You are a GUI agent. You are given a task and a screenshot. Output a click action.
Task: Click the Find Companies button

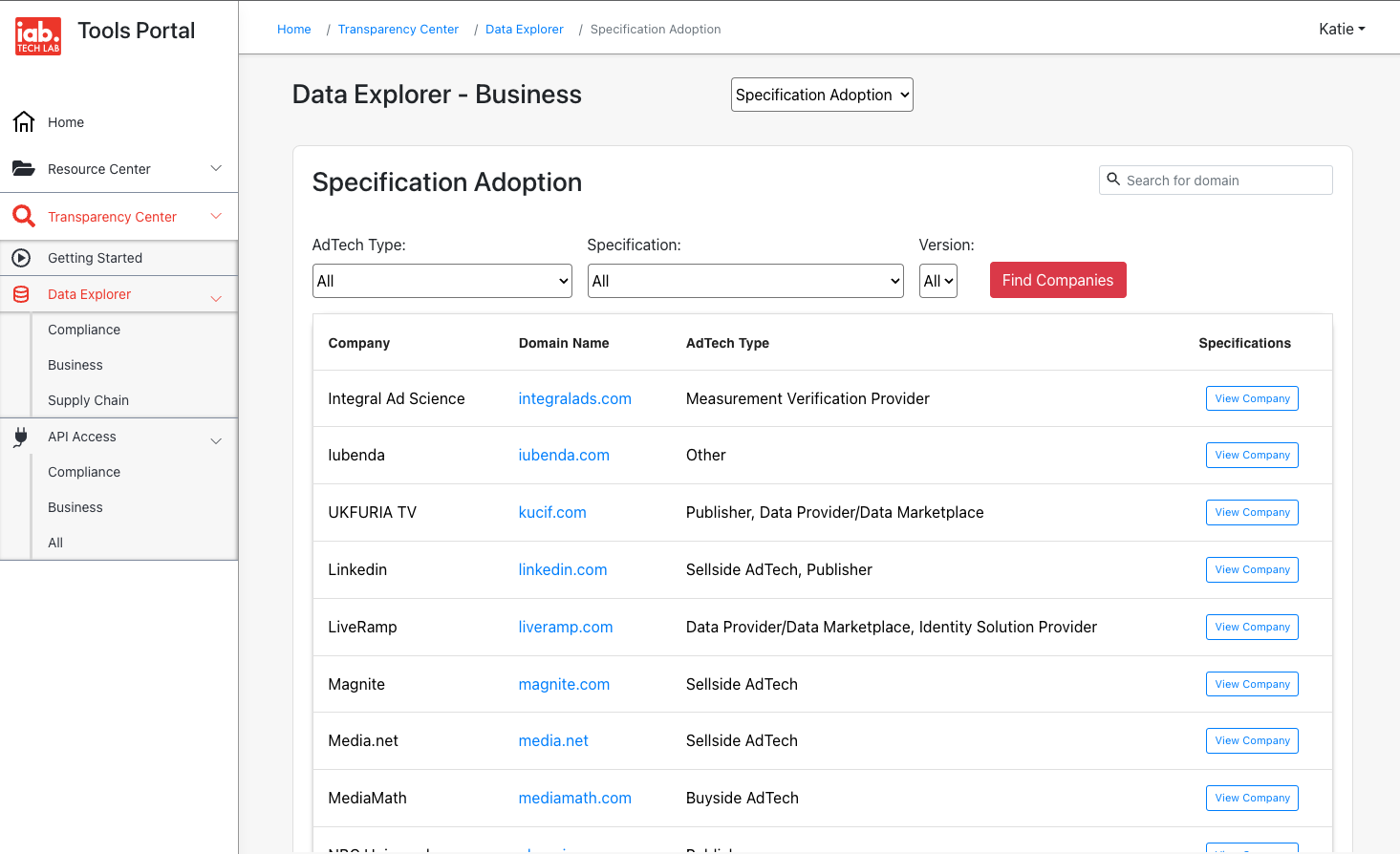tap(1058, 280)
